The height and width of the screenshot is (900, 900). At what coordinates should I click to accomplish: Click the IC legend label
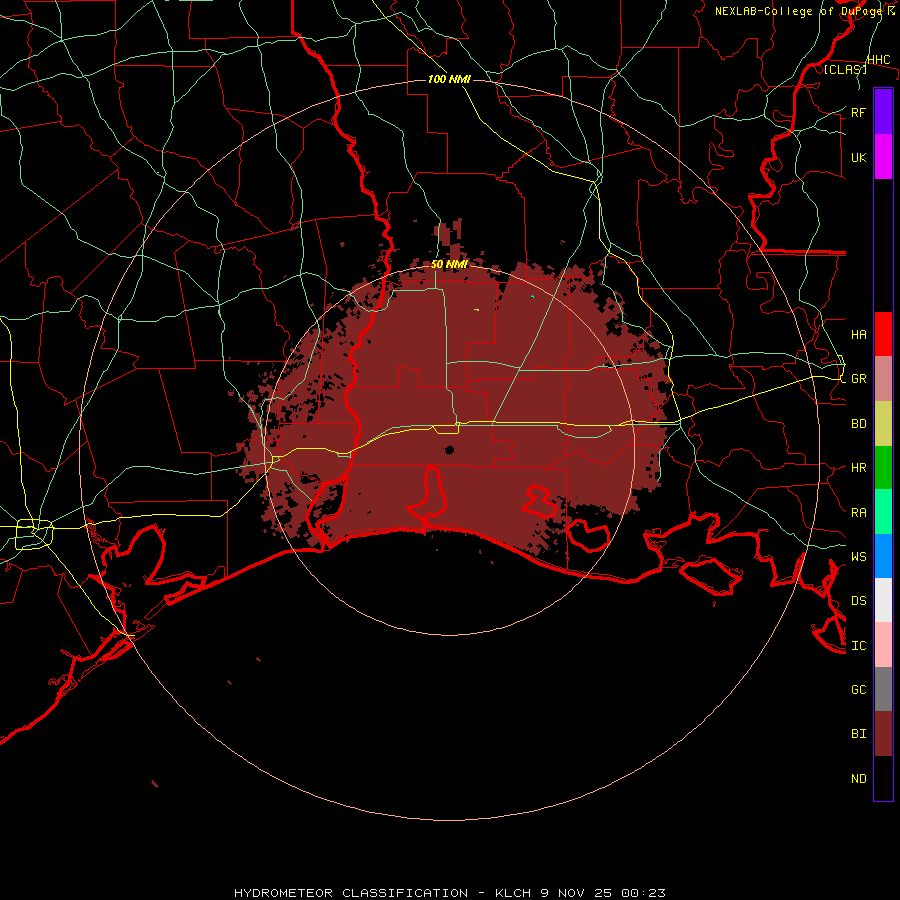tap(858, 646)
